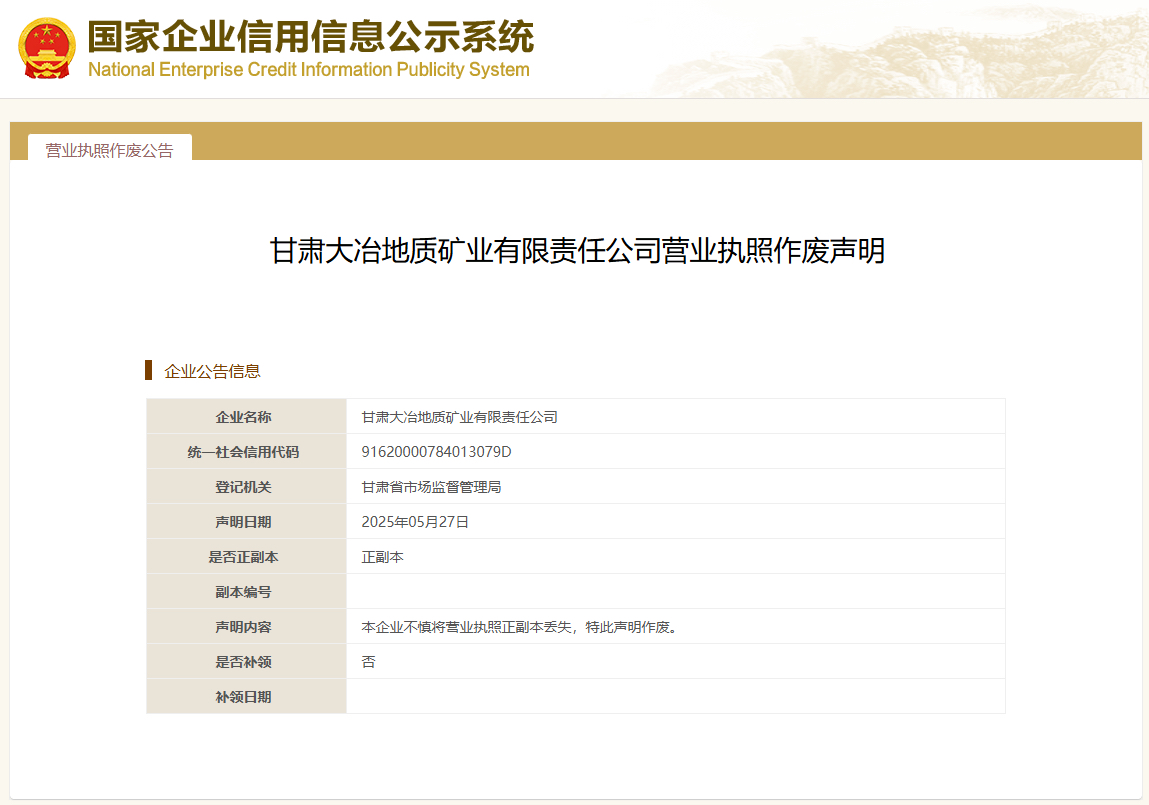Click the National Enterprise Credit Information Publicity System subtitle
1149x805 pixels.
click(309, 70)
